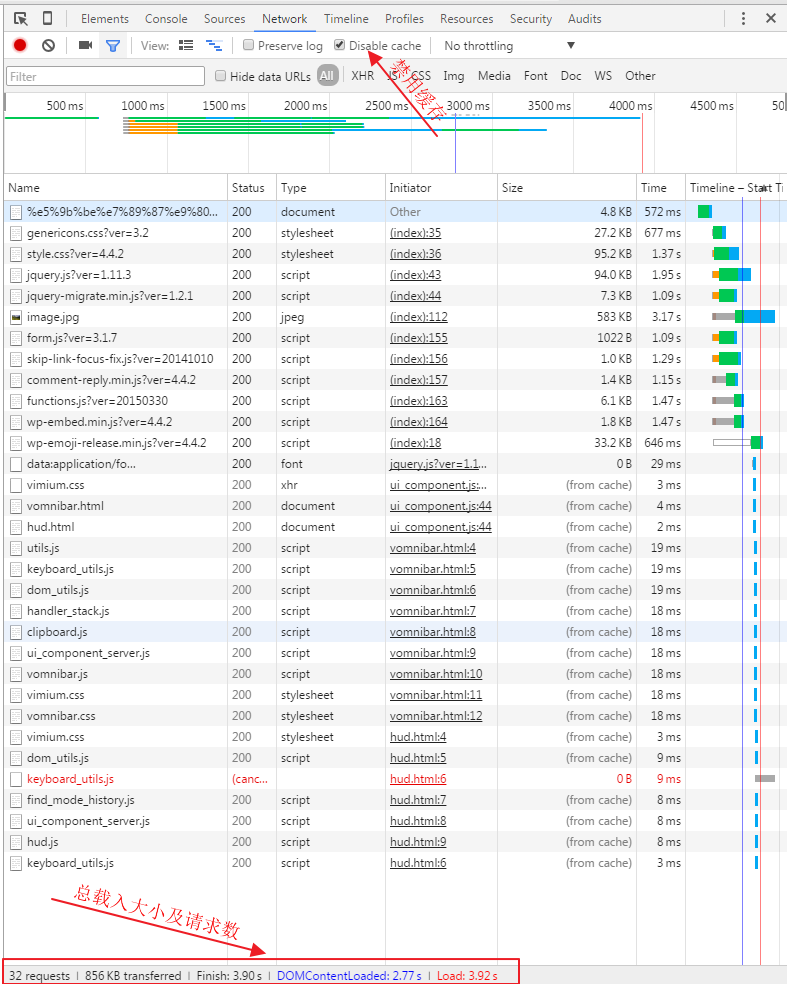
Task: Clear the network log icon
Action: [x=48, y=45]
